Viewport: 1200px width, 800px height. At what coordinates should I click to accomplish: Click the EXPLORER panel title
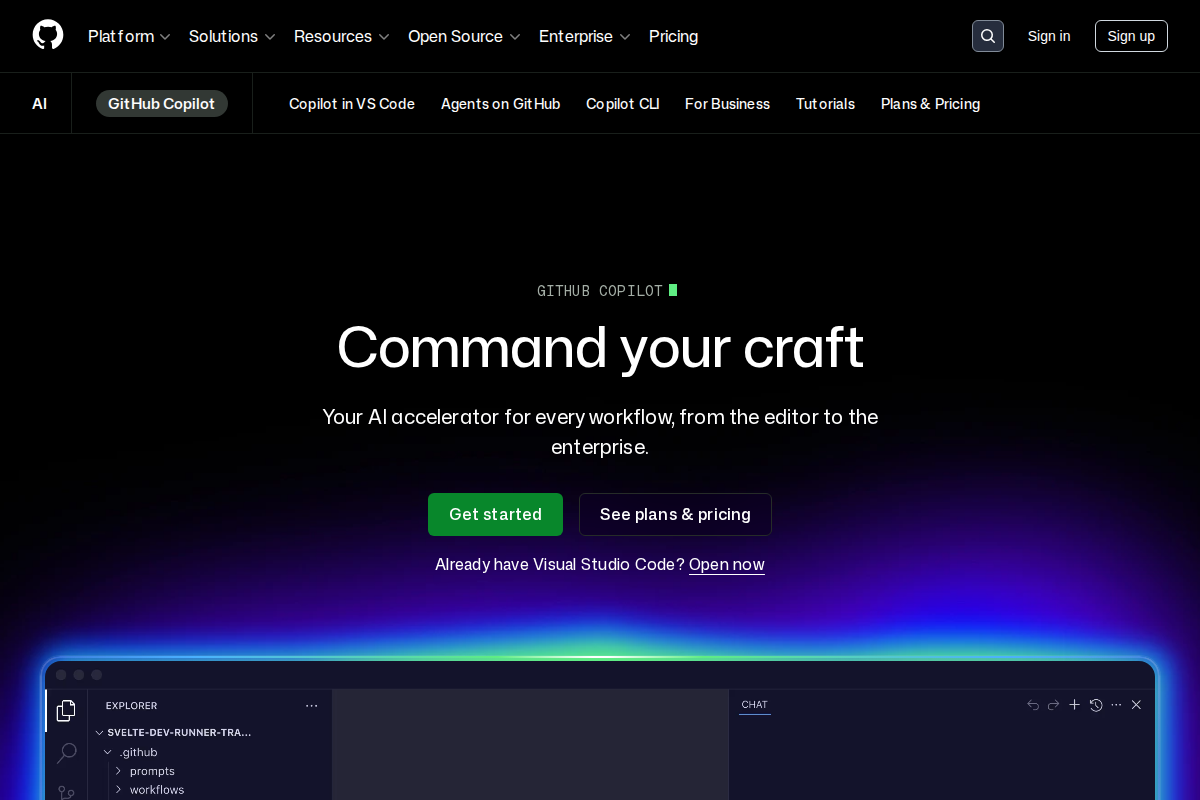coord(131,706)
